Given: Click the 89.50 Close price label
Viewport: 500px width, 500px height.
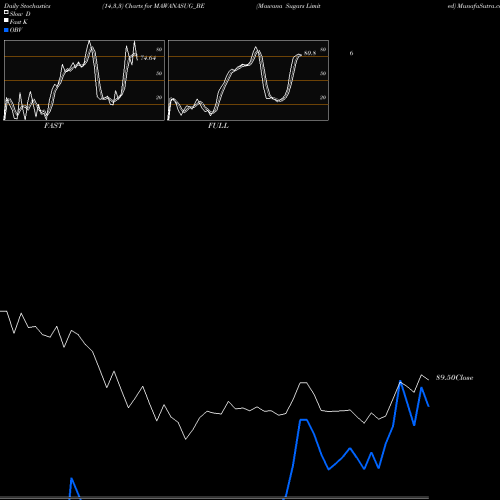Looking at the screenshot, I should click(x=454, y=378).
